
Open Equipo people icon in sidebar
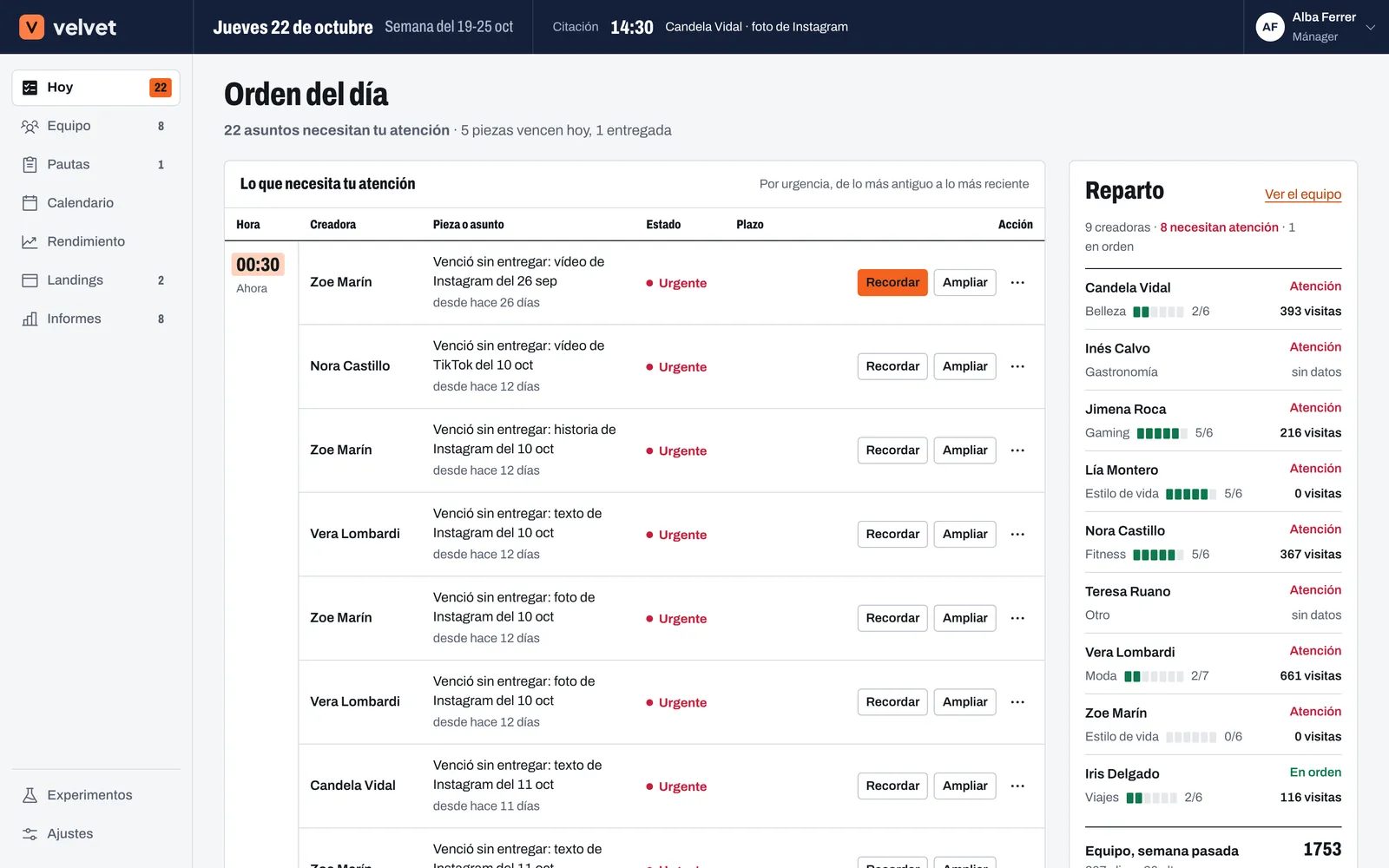point(30,126)
